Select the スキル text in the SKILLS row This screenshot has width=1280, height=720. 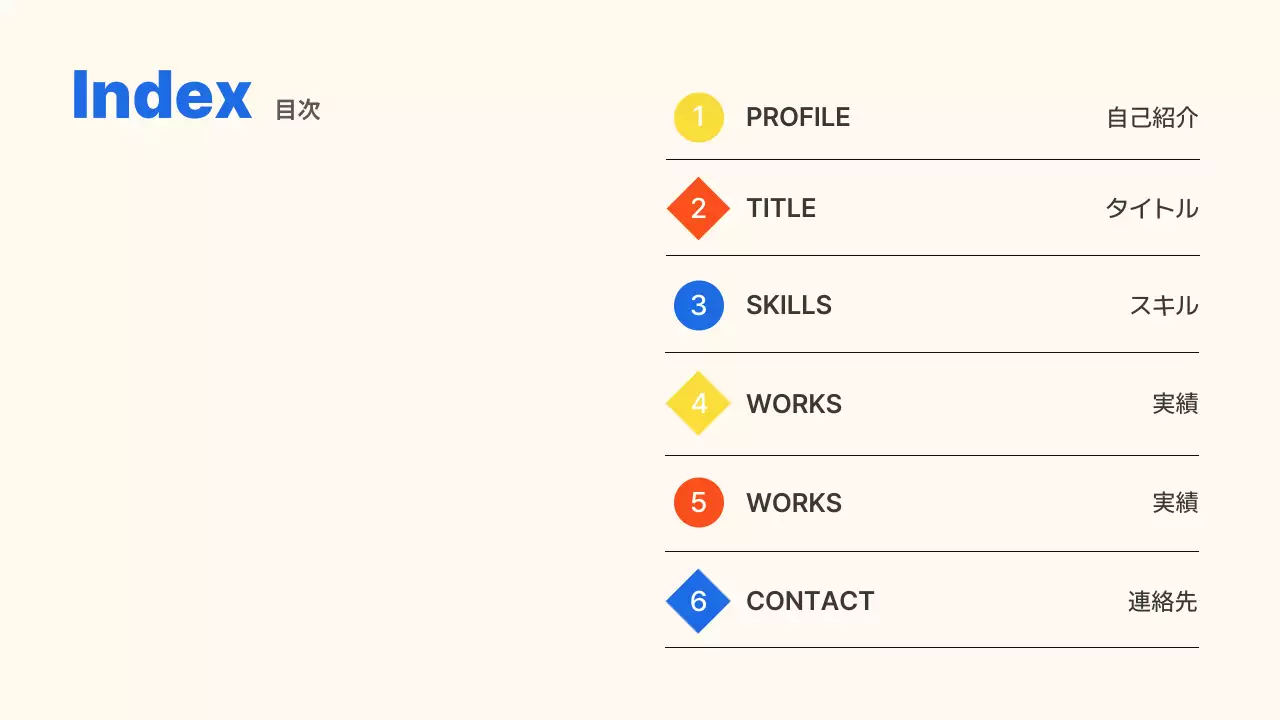point(1164,306)
